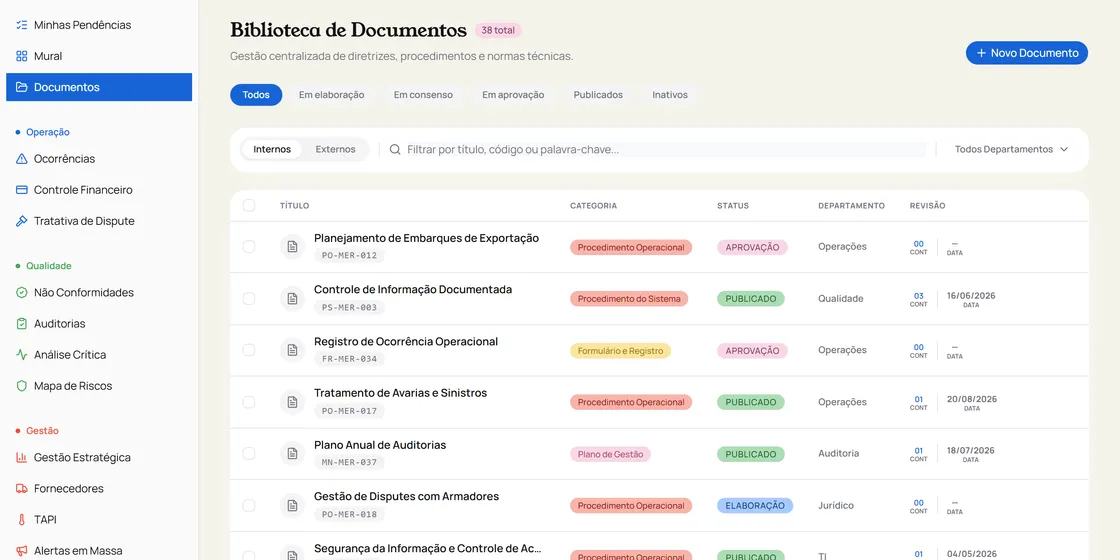Click plus icon in Novo Documento button
1120x560 pixels.
pos(981,53)
